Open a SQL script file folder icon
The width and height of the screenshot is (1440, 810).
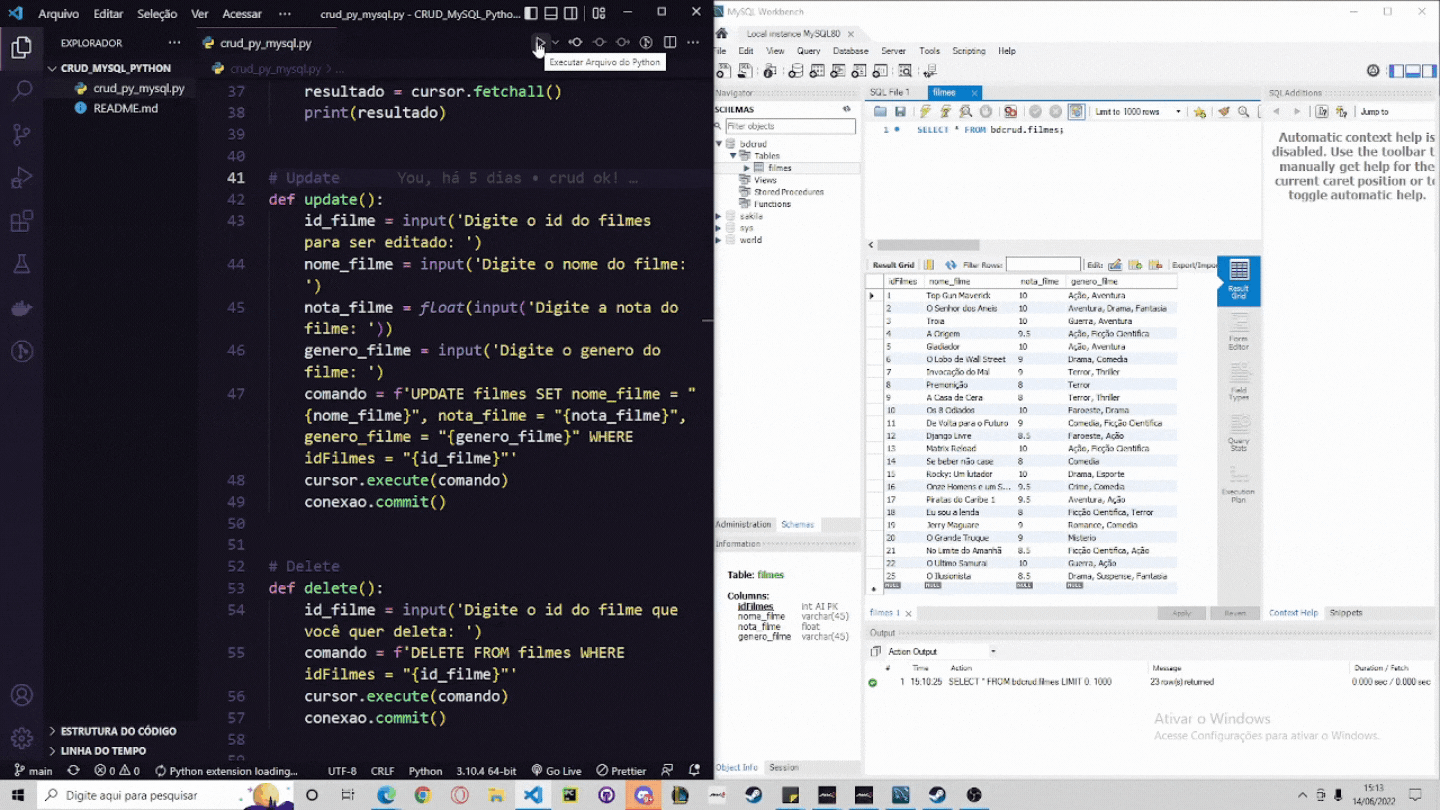[880, 112]
